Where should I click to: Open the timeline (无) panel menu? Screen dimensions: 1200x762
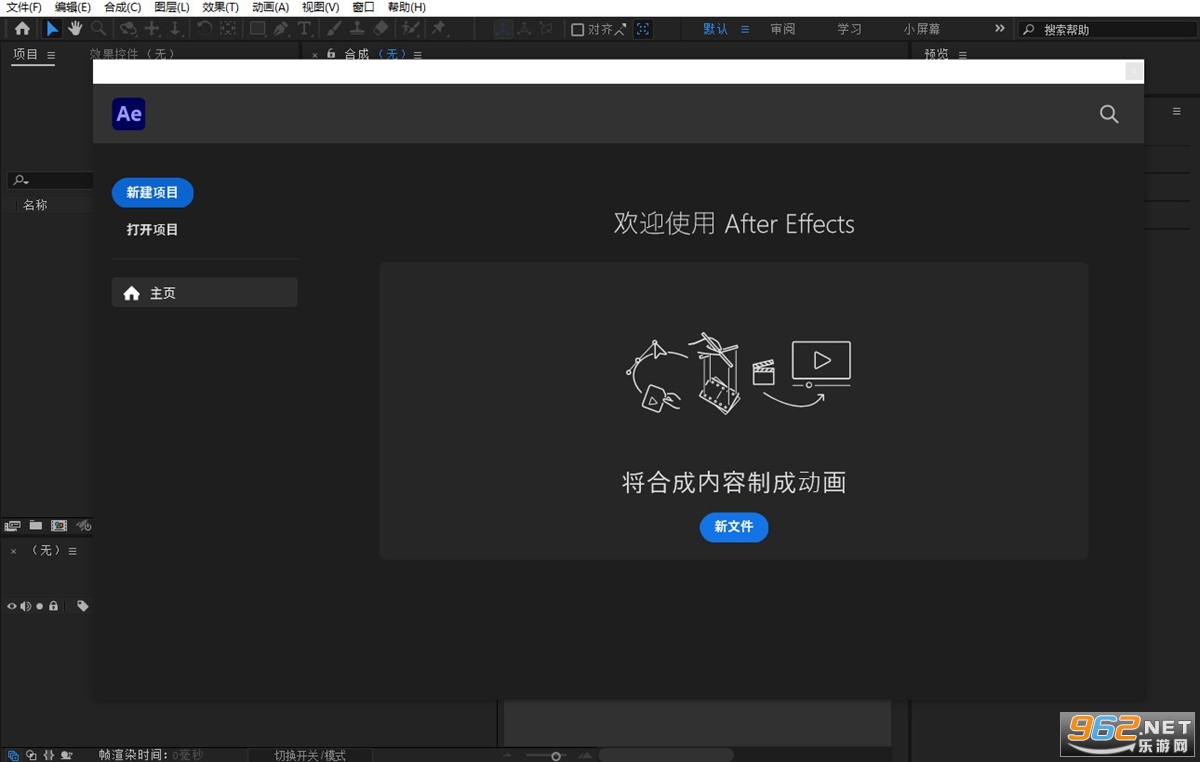click(72, 551)
